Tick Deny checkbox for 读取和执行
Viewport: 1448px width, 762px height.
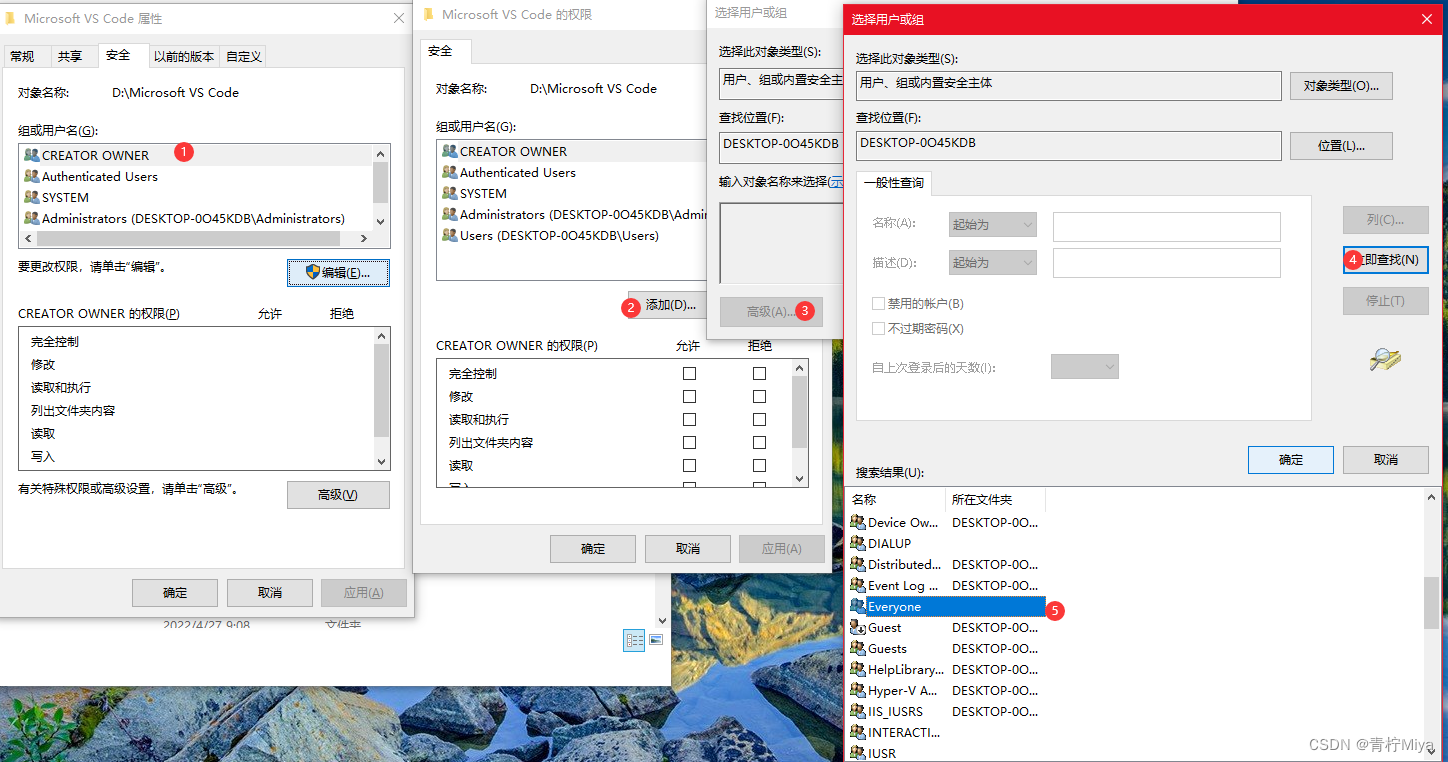(x=759, y=419)
